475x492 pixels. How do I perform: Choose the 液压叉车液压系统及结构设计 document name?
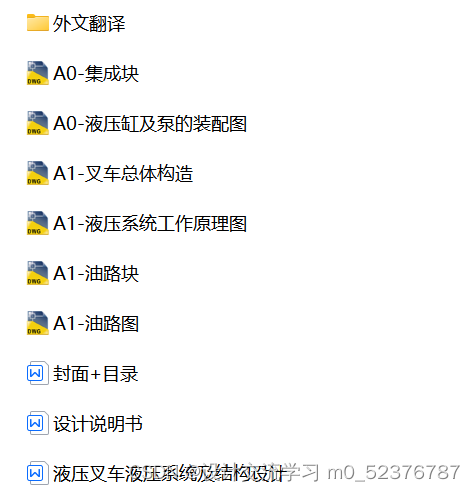pyautogui.click(x=170, y=473)
